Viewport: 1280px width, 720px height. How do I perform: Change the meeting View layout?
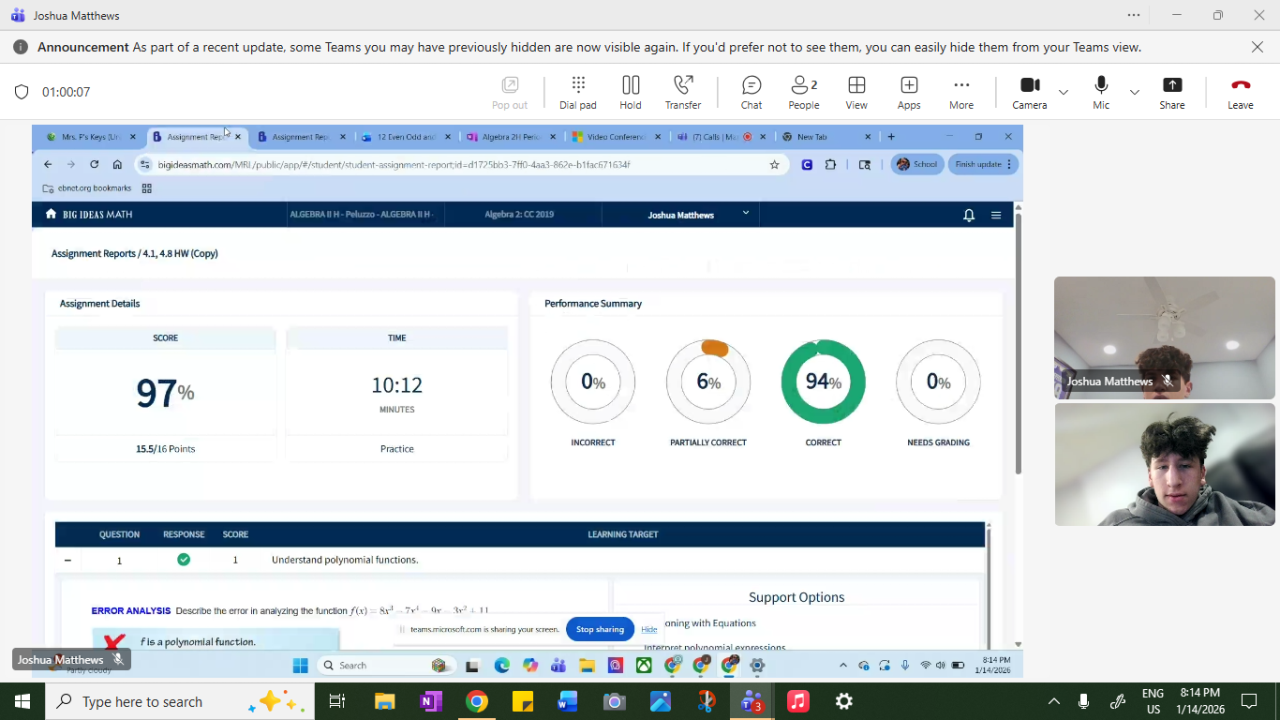point(856,92)
